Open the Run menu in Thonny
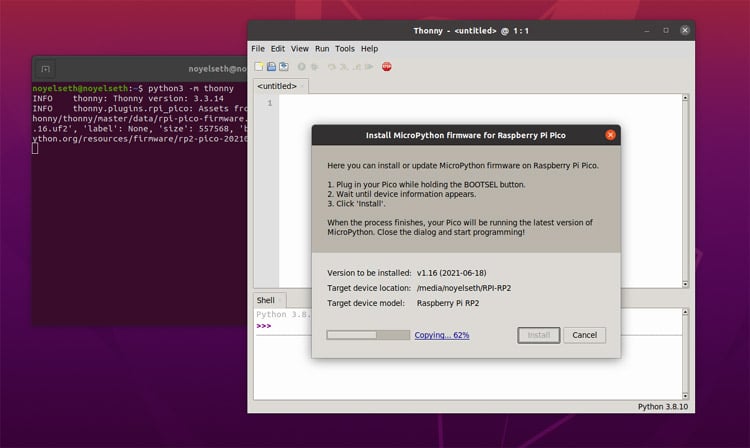The width and height of the screenshot is (750, 448). [322, 49]
